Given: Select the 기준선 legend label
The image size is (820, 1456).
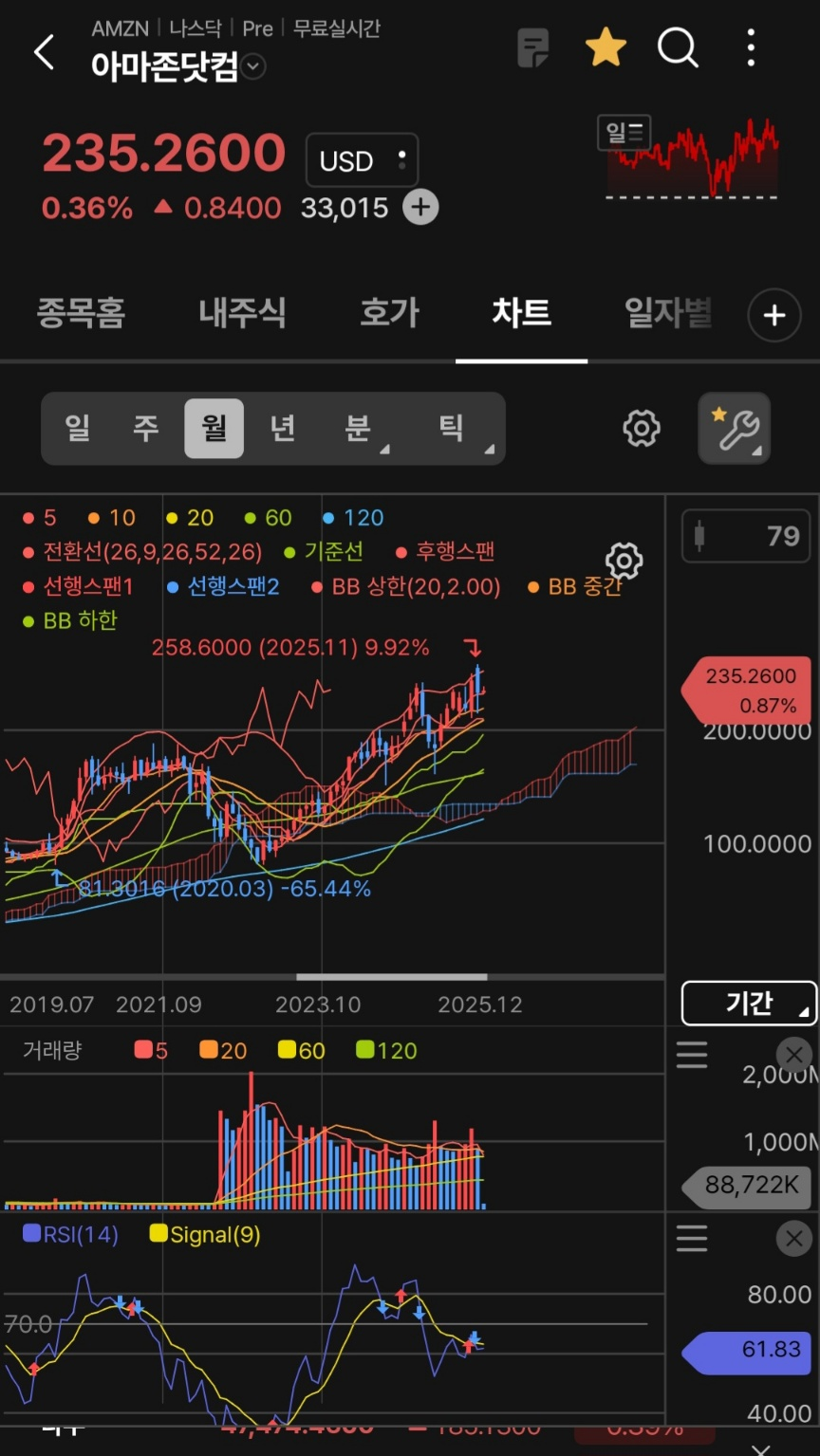Looking at the screenshot, I should [x=325, y=551].
